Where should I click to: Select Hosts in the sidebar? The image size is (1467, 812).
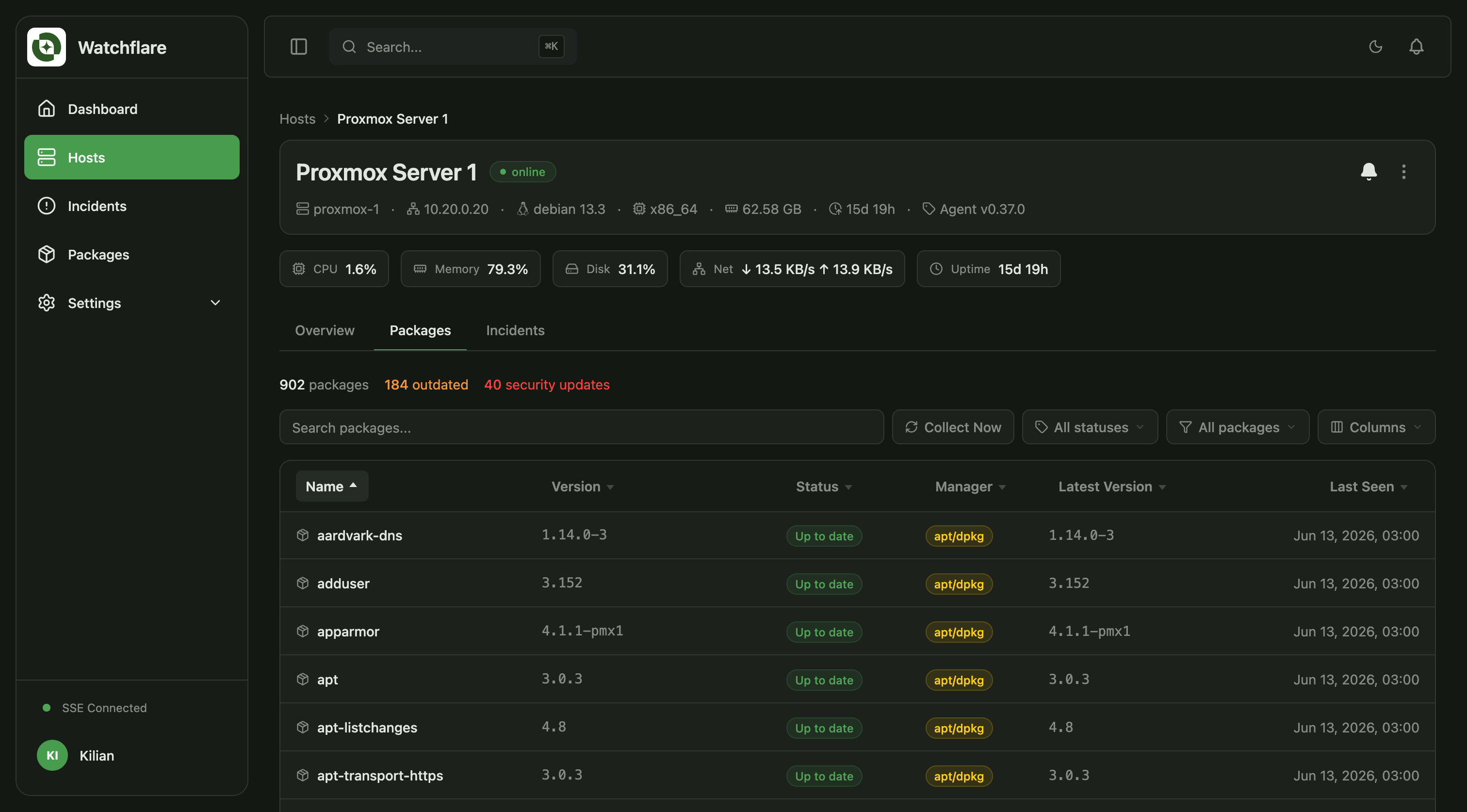[131, 157]
